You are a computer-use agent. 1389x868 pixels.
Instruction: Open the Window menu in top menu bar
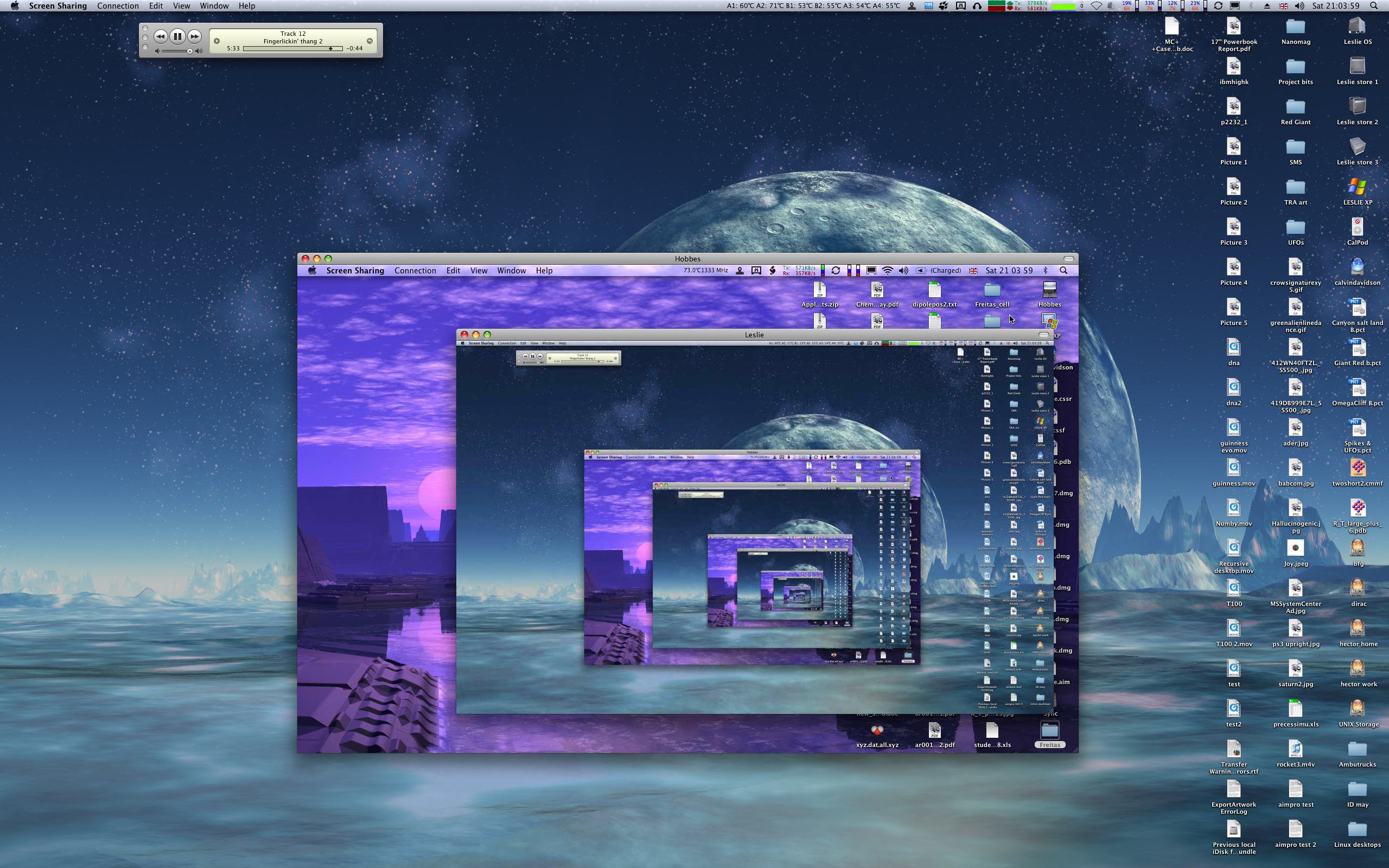[214, 6]
